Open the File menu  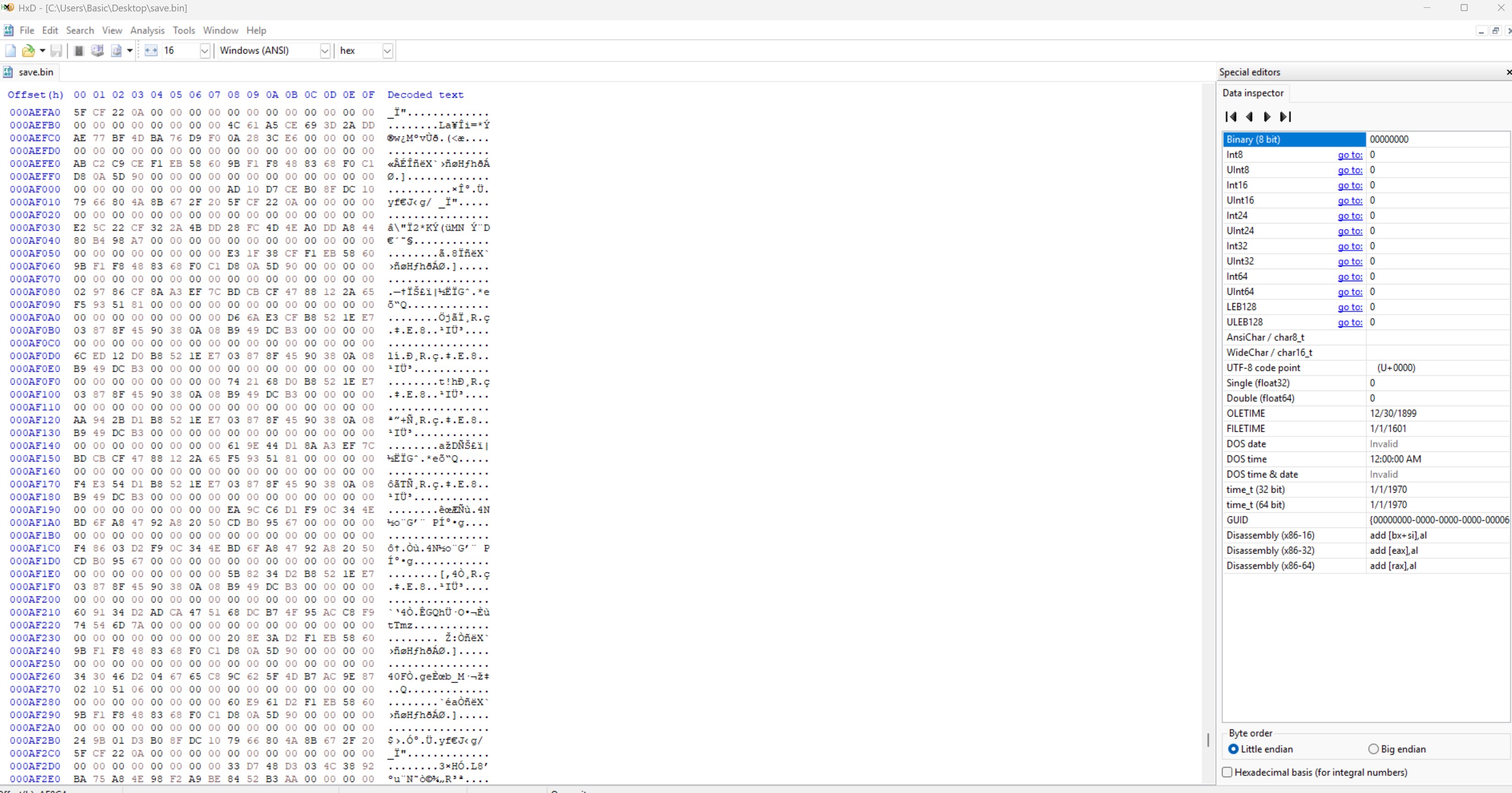pyautogui.click(x=27, y=30)
